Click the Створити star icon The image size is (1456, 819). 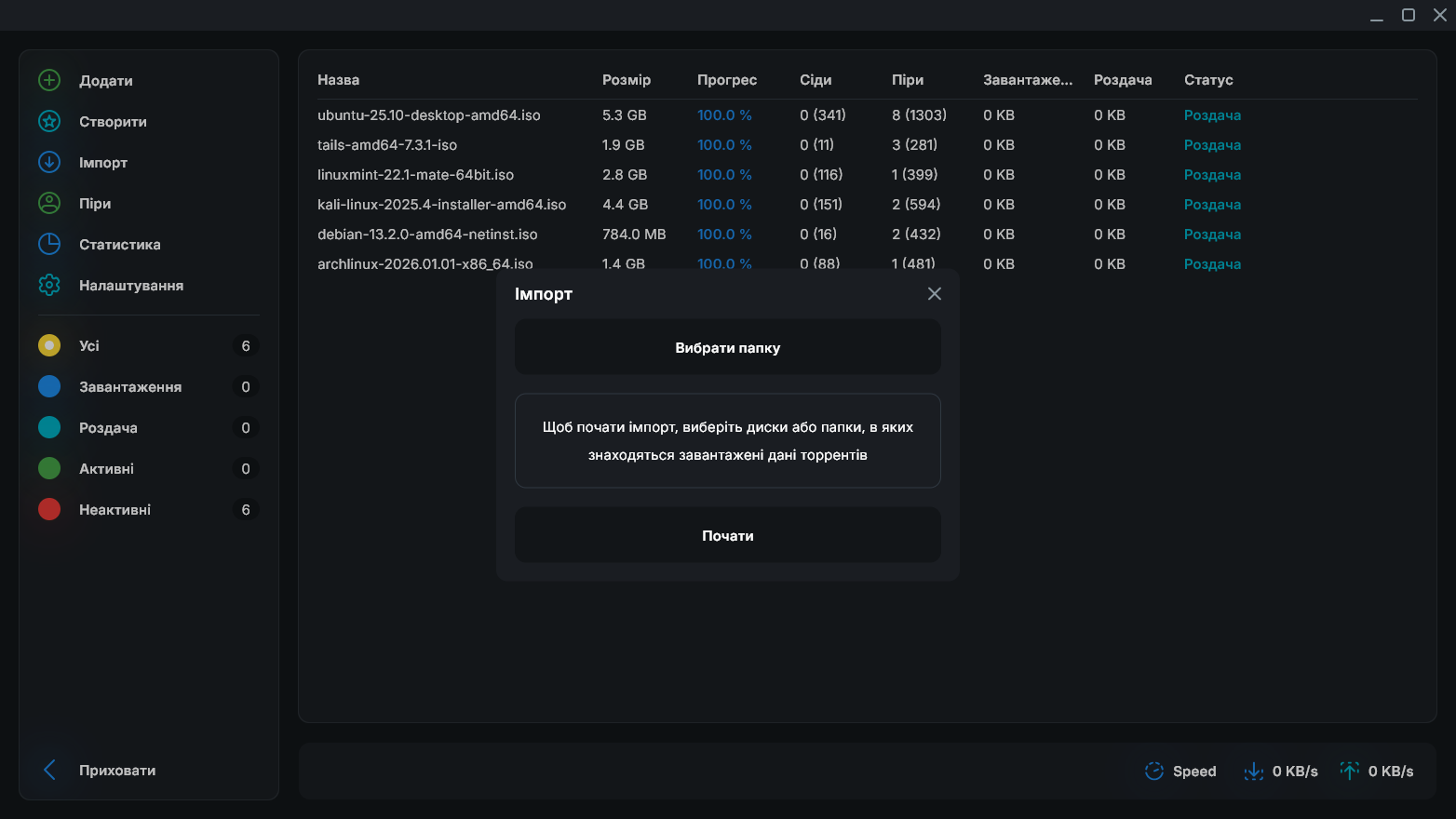pyautogui.click(x=49, y=122)
